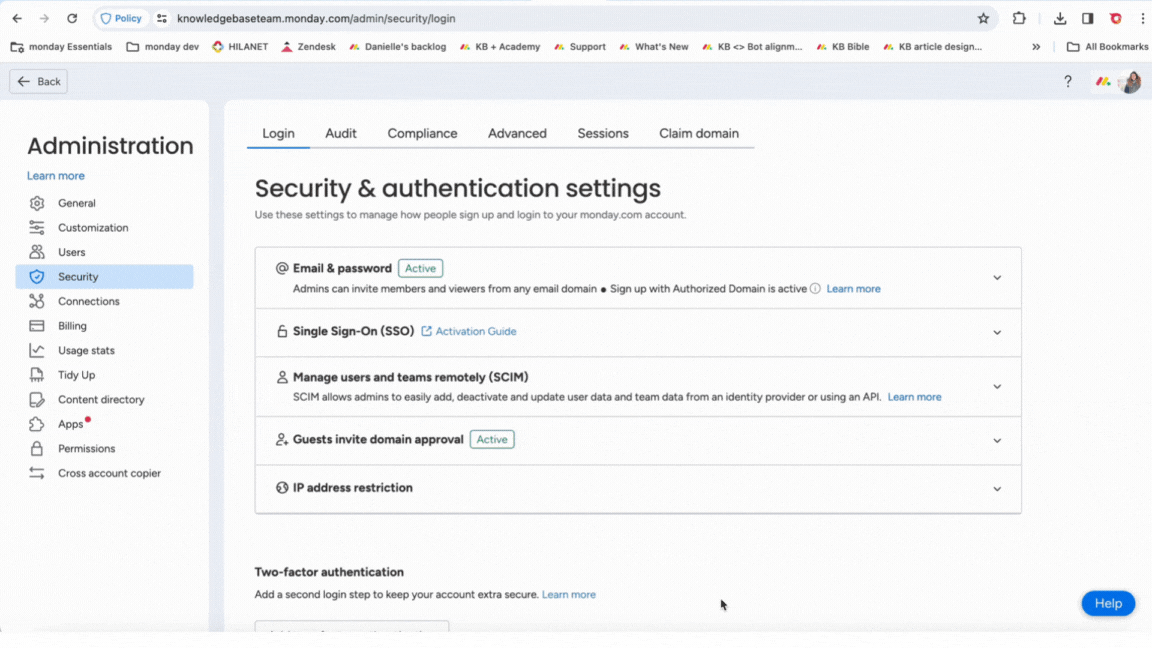Screen dimensions: 1152x648
Task: Reload the page with refresh icon
Action: click(x=72, y=18)
